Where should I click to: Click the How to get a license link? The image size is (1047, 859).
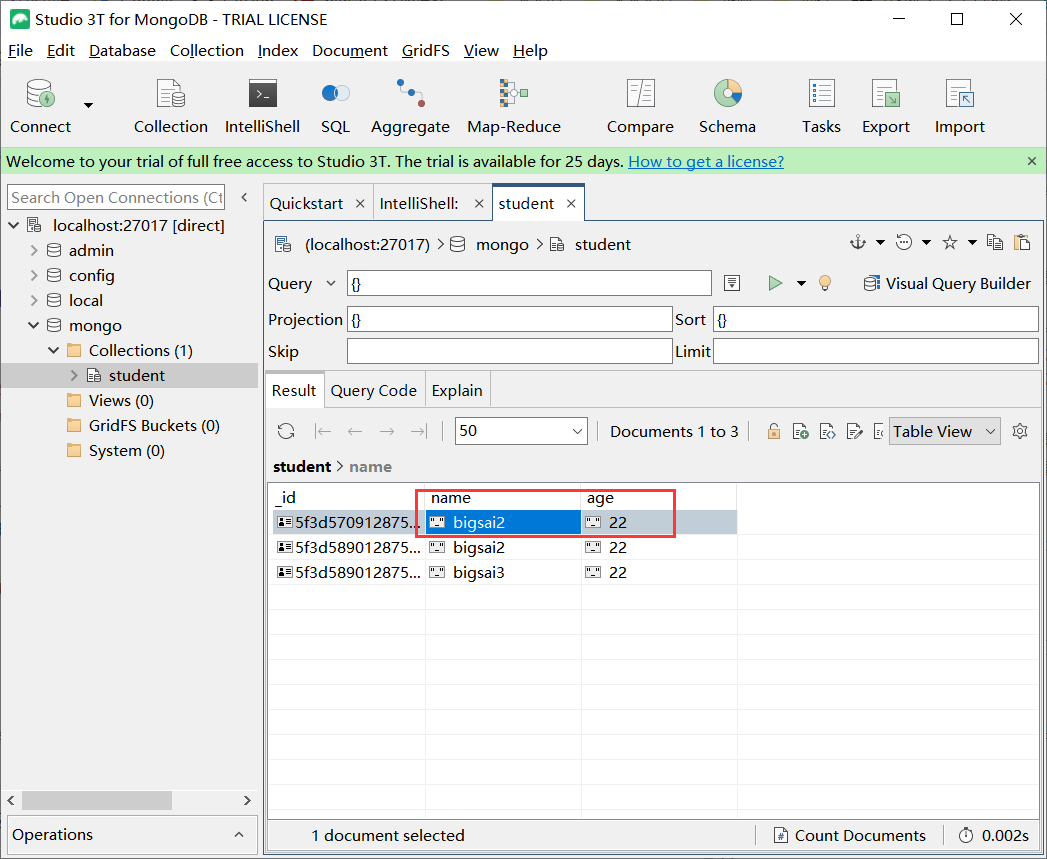pos(706,162)
